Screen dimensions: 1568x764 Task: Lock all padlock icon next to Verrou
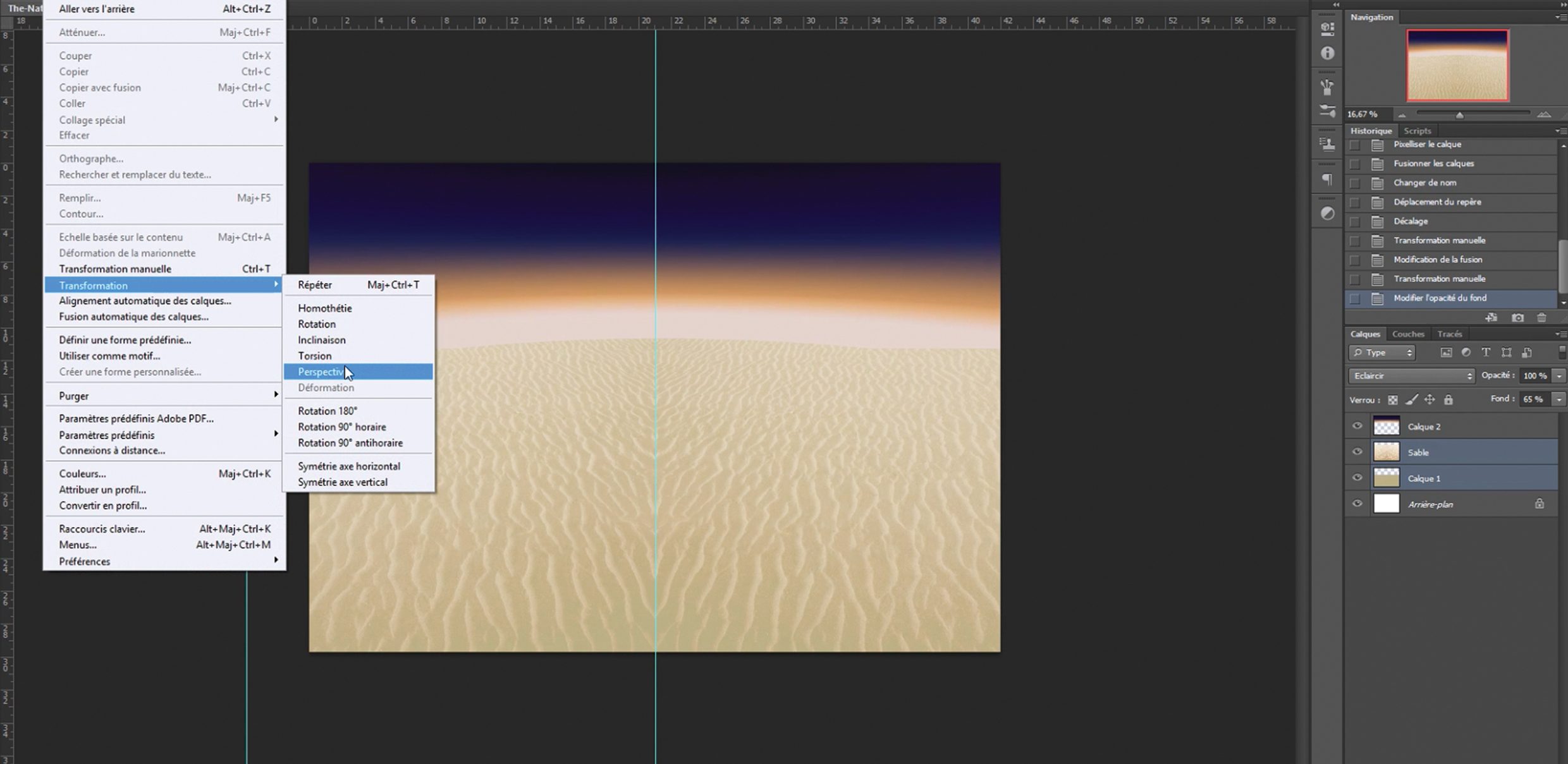1449,399
